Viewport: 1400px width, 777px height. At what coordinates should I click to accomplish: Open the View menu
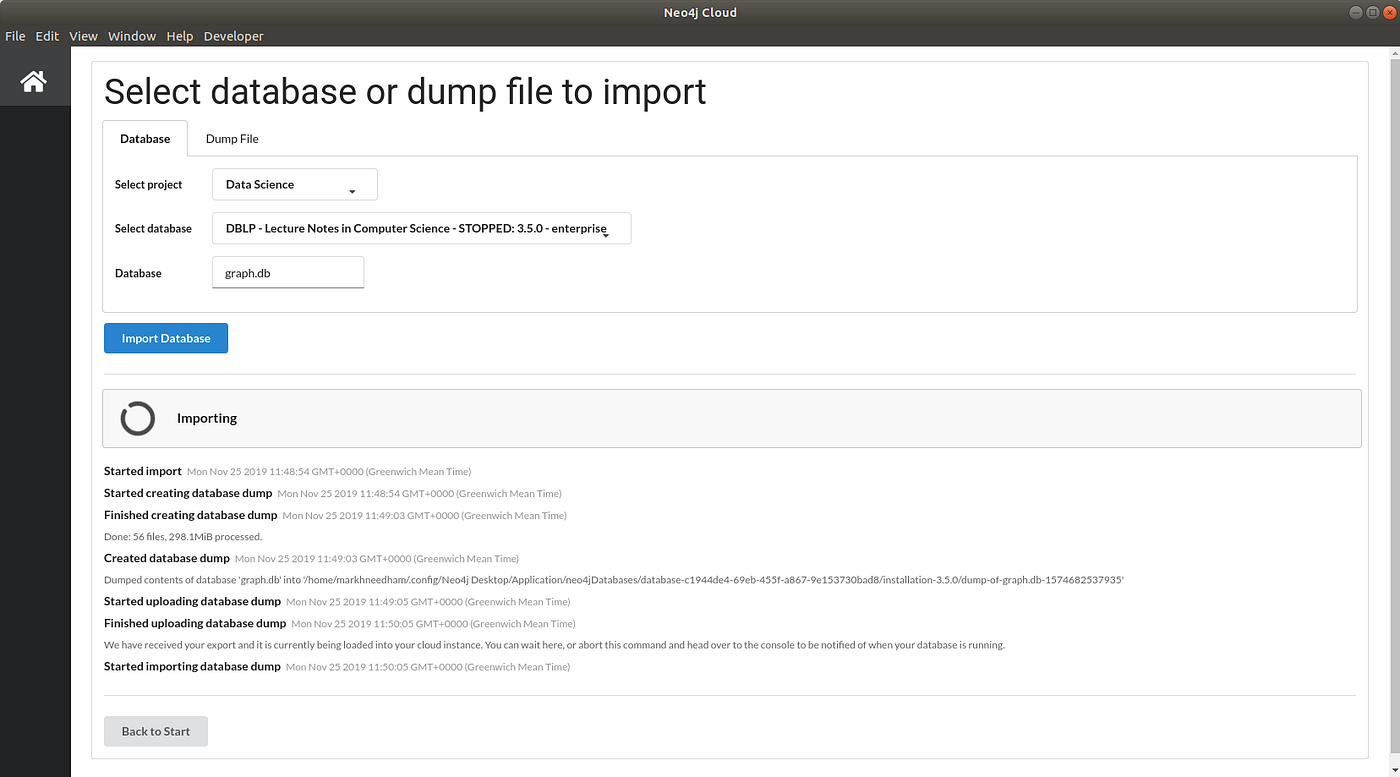[x=83, y=36]
